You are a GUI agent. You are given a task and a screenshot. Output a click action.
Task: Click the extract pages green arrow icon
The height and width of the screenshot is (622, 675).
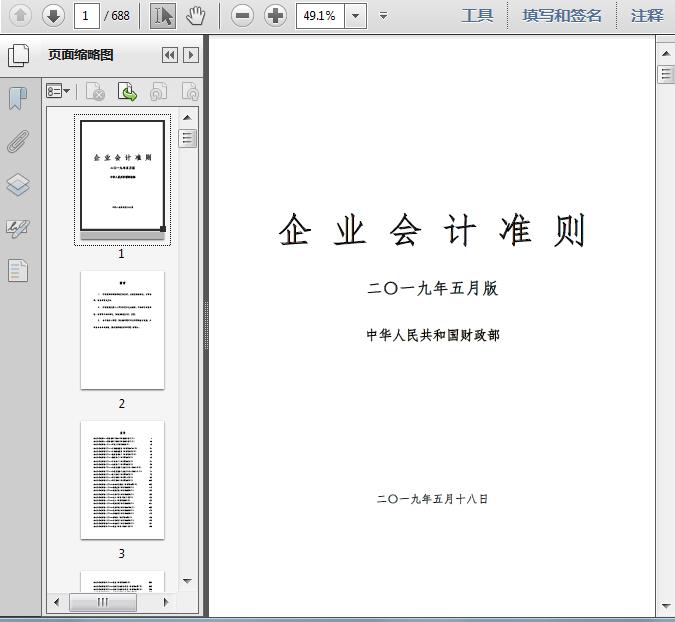click(127, 92)
